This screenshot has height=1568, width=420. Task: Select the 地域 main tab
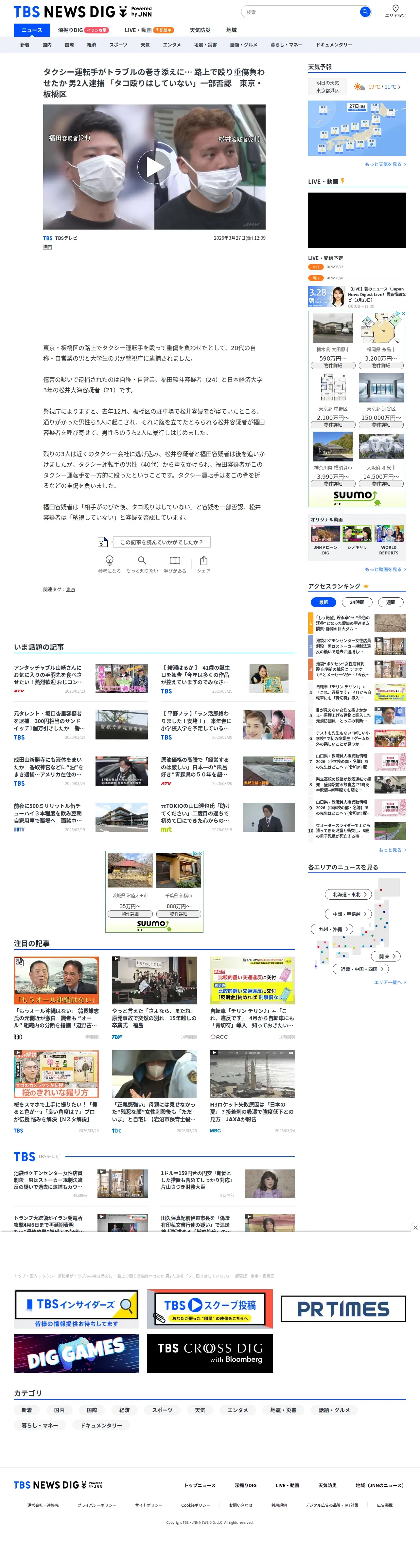tap(232, 30)
